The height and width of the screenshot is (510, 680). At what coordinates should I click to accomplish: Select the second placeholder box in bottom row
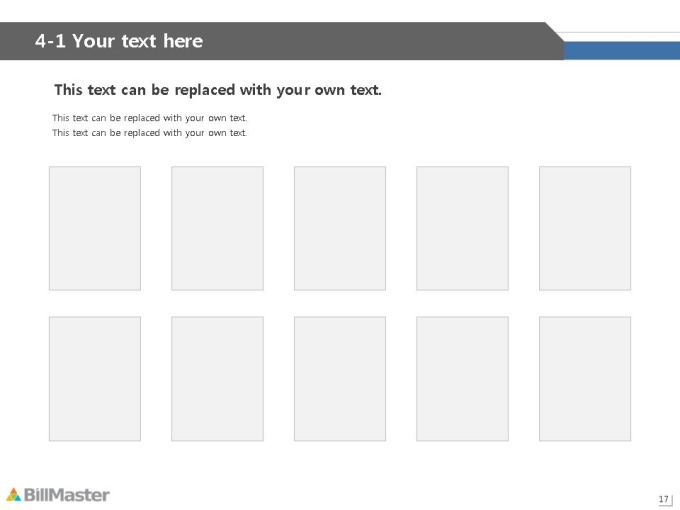coord(217,379)
